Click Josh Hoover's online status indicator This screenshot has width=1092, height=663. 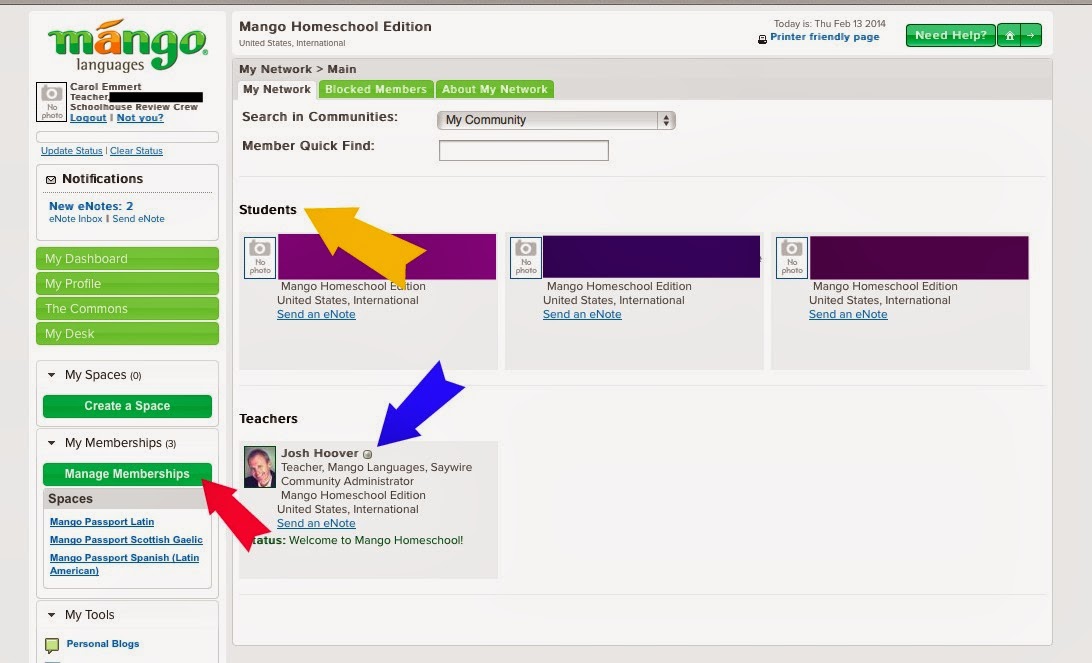[x=368, y=454]
